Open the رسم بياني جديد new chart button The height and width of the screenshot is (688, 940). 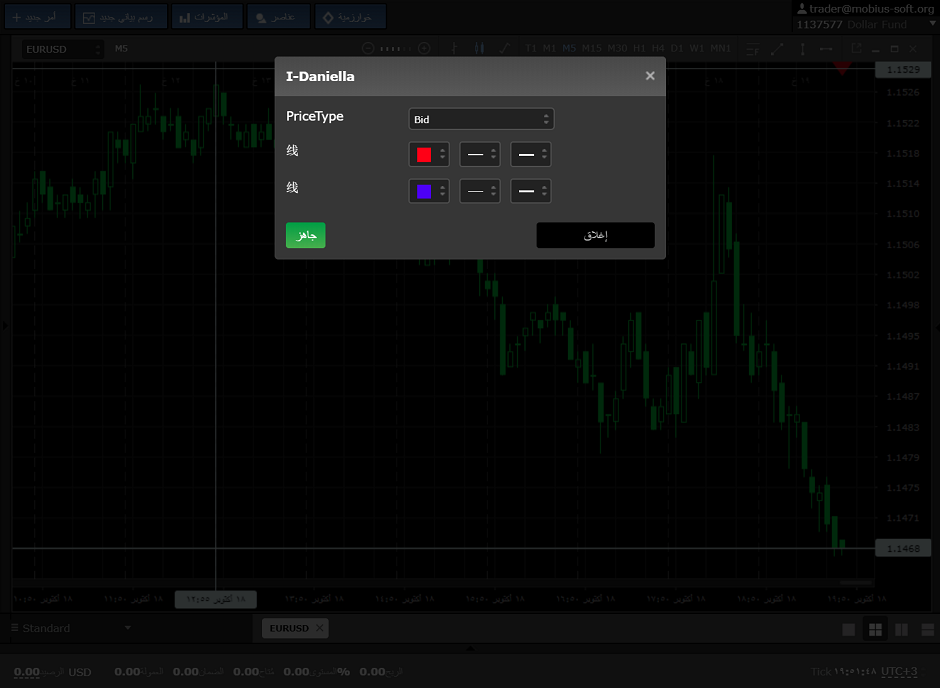(121, 17)
